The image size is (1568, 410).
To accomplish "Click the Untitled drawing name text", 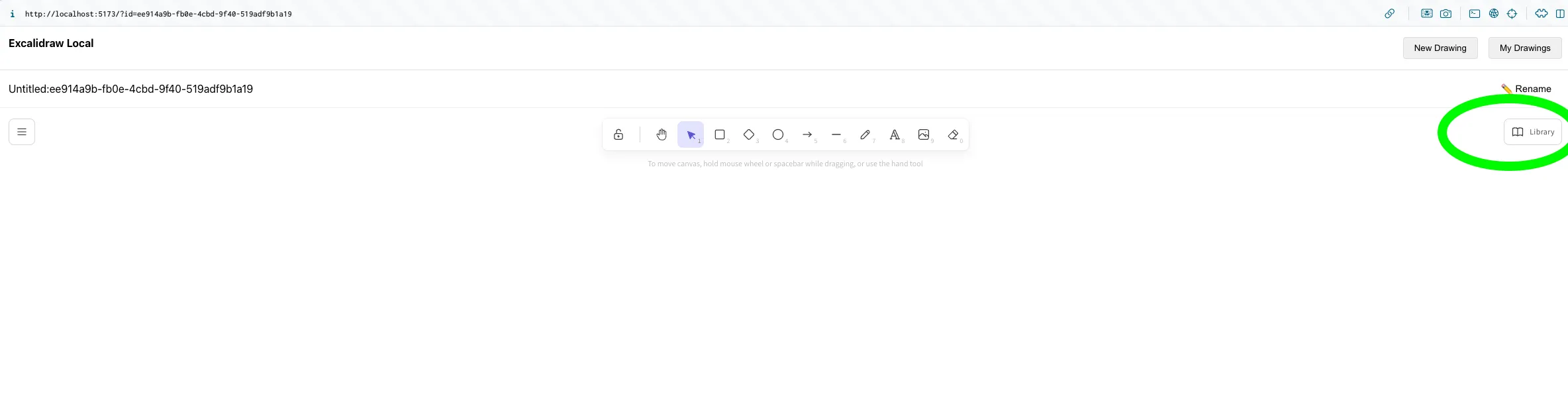I will 130,89.
